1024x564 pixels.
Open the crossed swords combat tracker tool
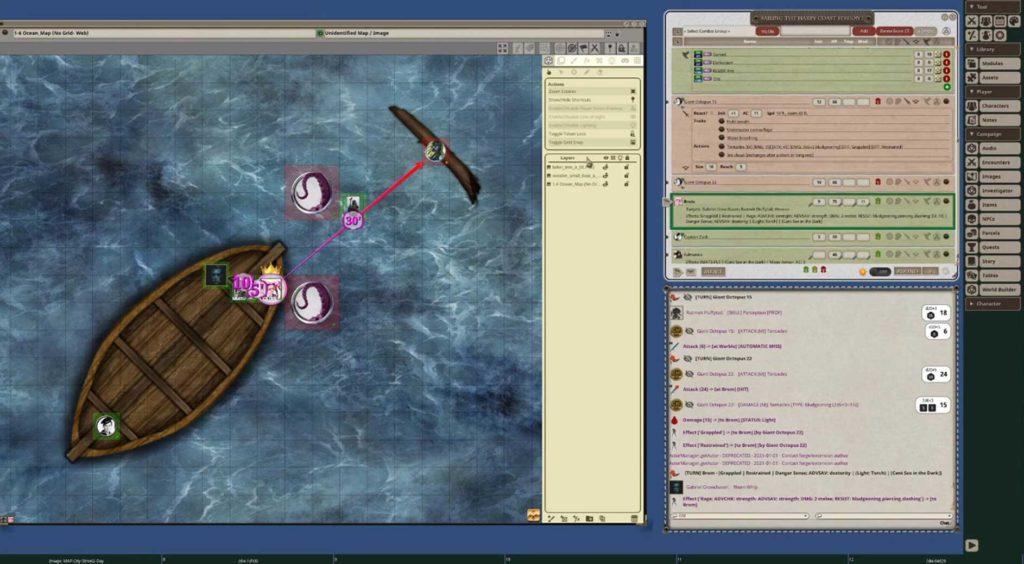(972, 21)
